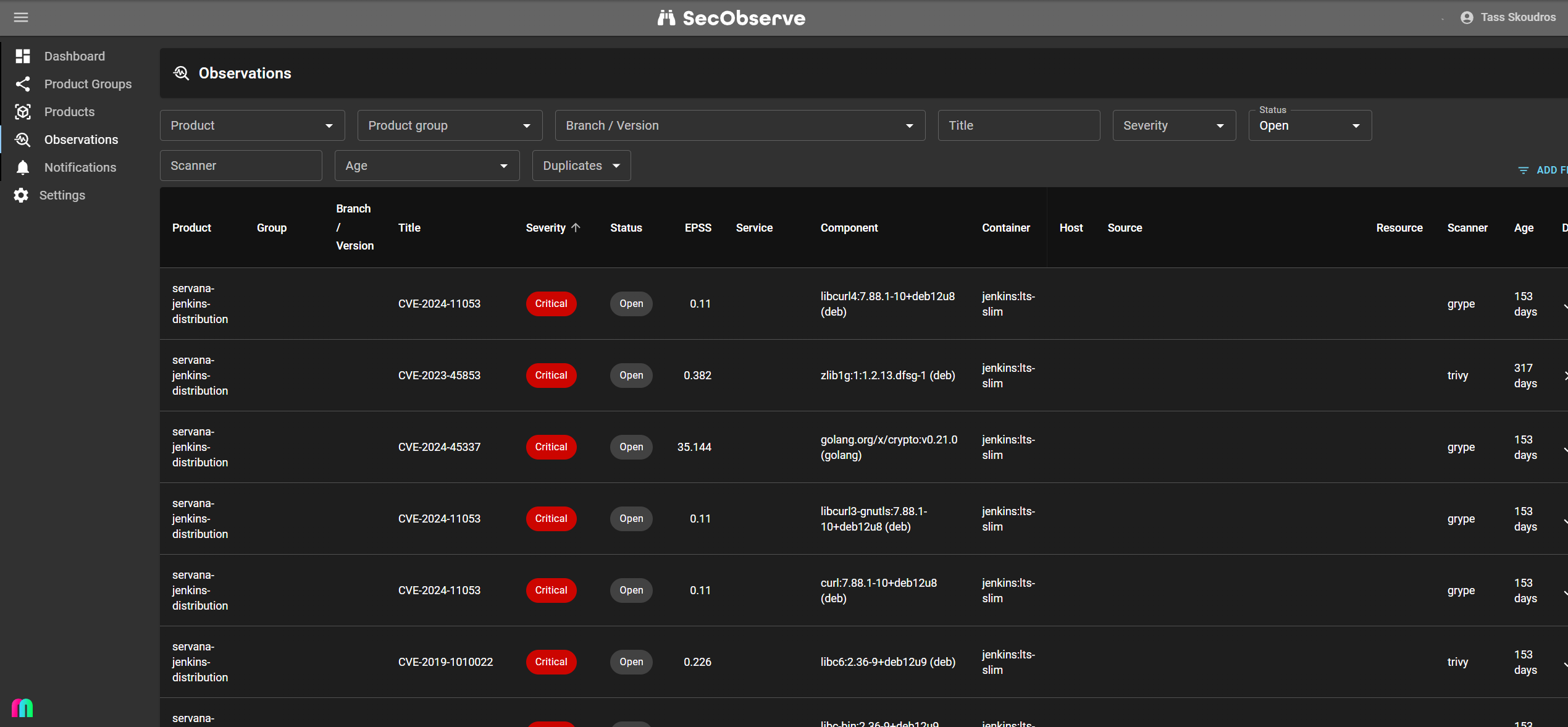The image size is (1568, 727).
Task: Sort by Group column header
Action: [271, 227]
